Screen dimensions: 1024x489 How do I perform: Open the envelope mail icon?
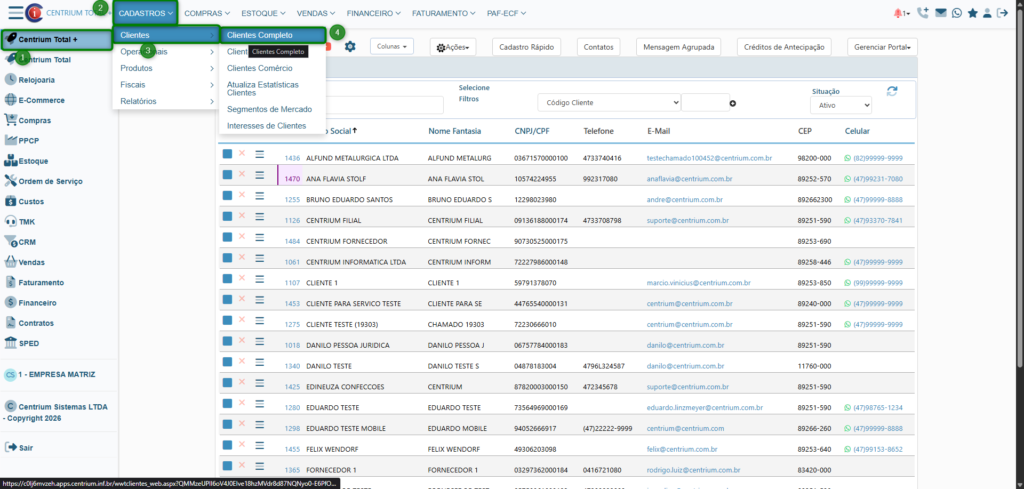[x=940, y=13]
